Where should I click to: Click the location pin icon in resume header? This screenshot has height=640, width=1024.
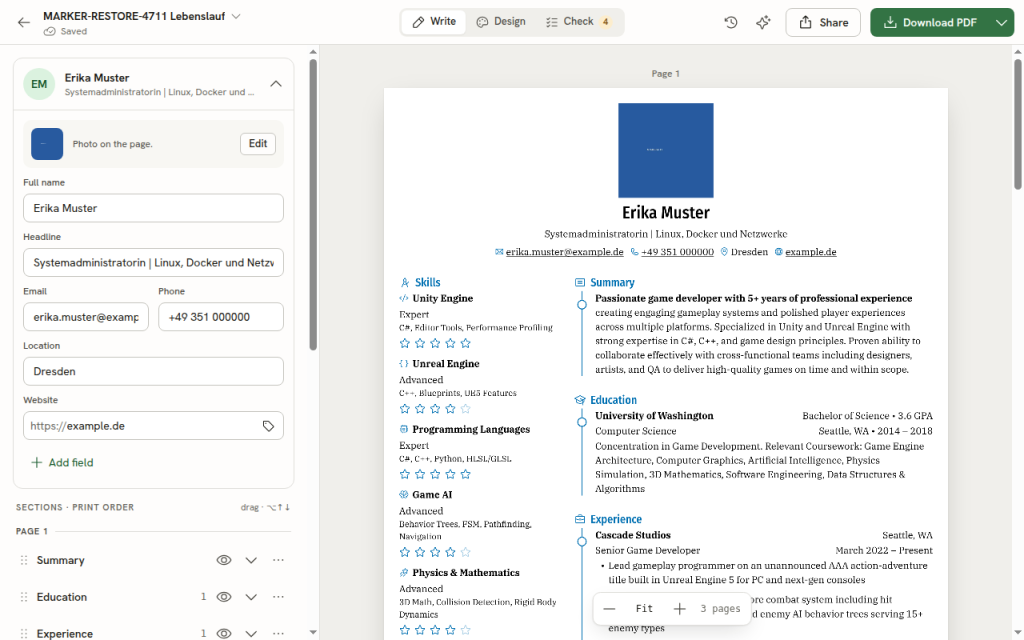click(x=724, y=252)
